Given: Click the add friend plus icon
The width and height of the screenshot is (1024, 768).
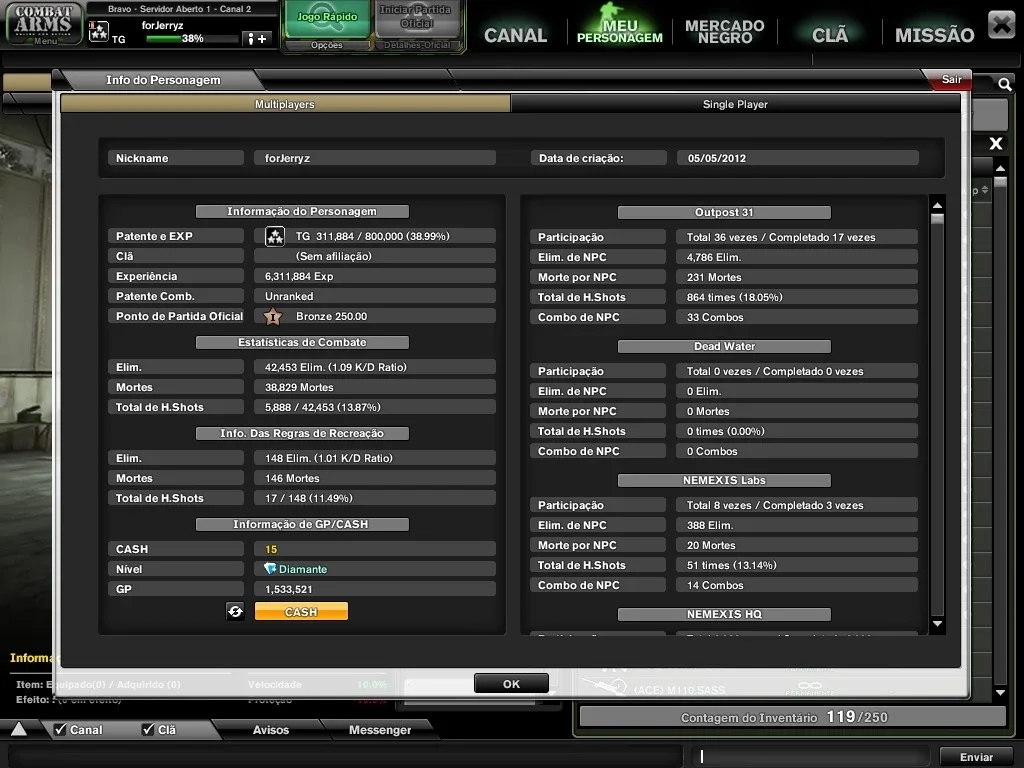Looking at the screenshot, I should [255, 39].
